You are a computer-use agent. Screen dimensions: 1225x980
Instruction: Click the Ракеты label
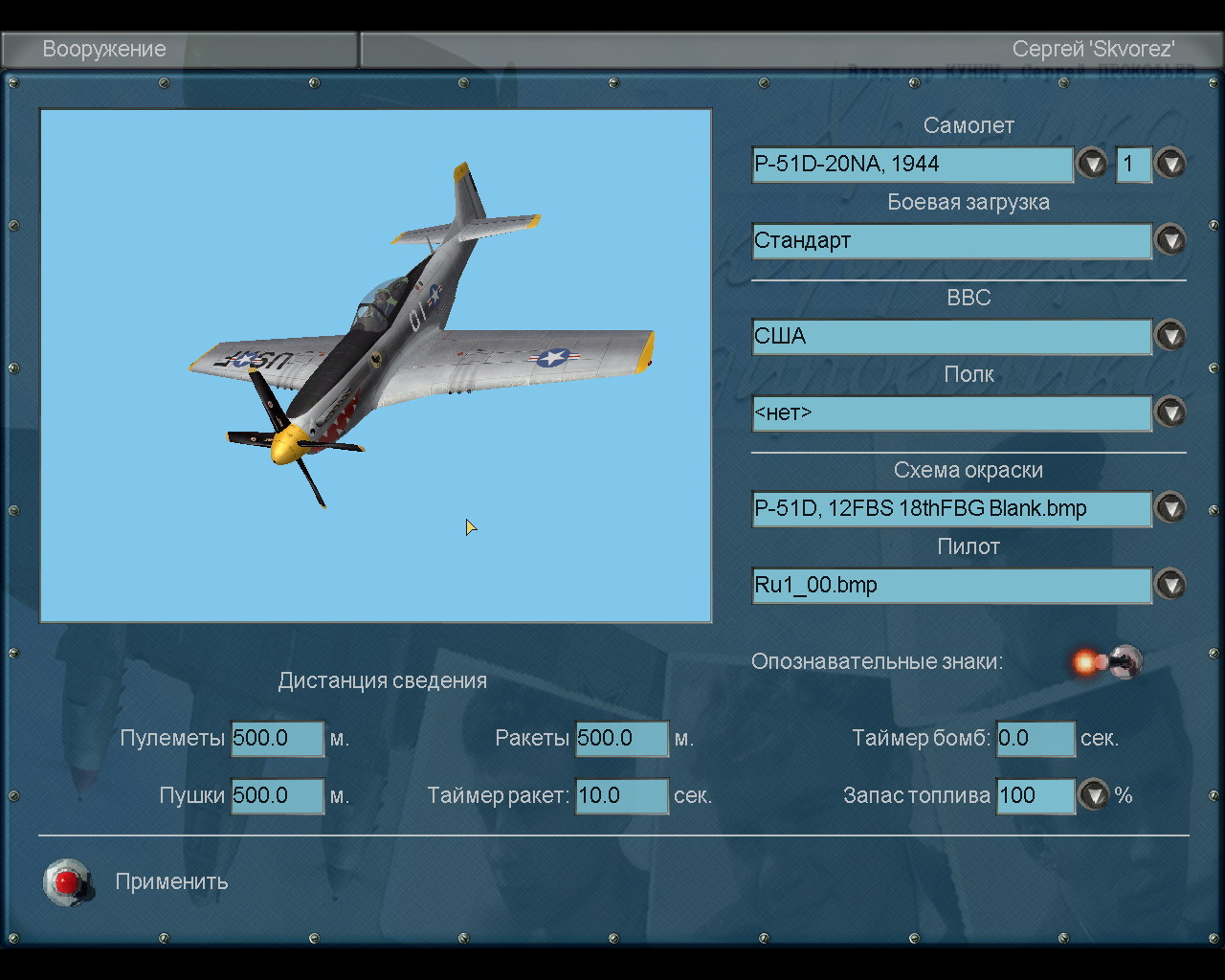(x=532, y=739)
